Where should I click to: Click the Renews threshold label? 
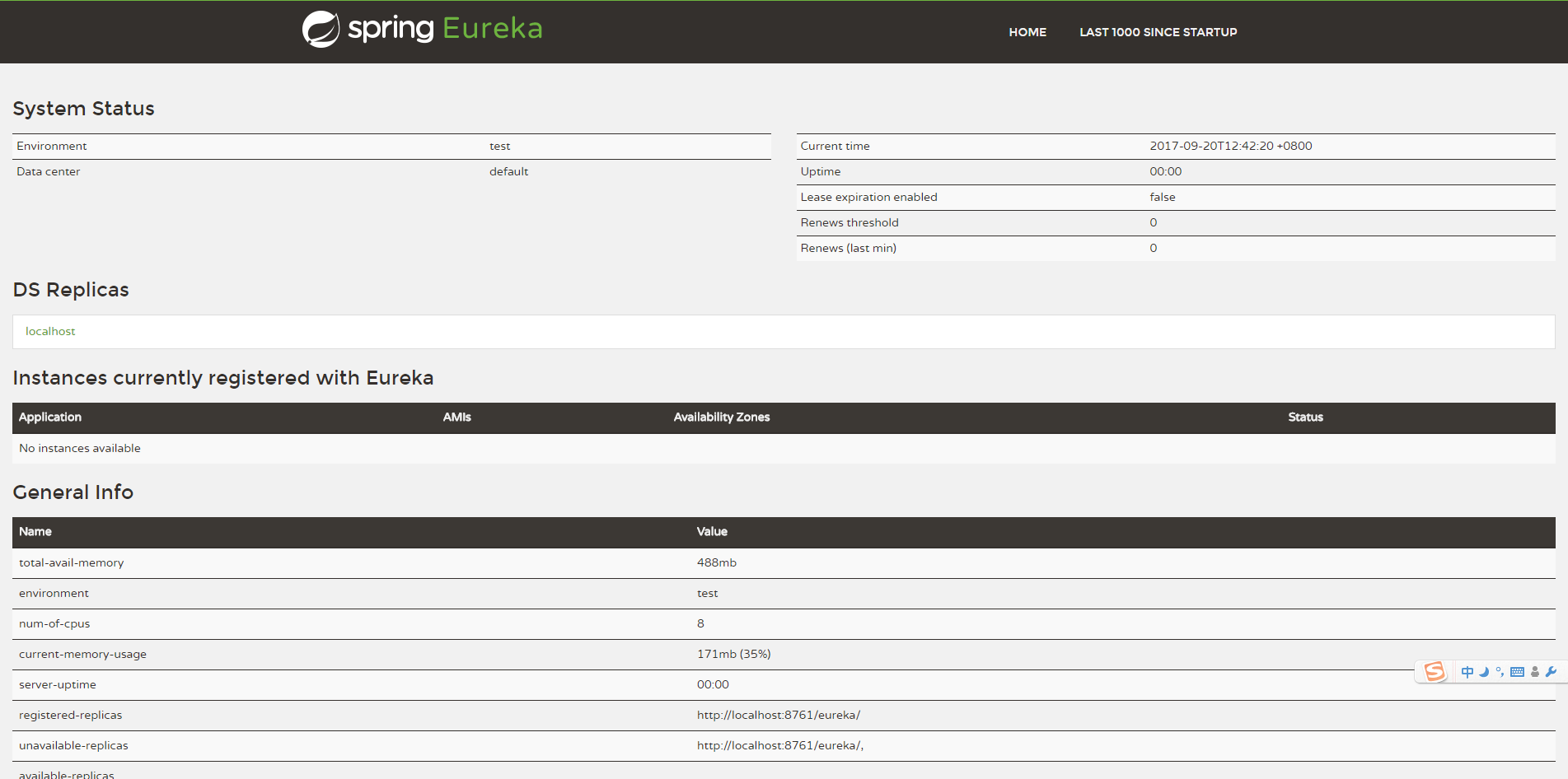coord(850,222)
